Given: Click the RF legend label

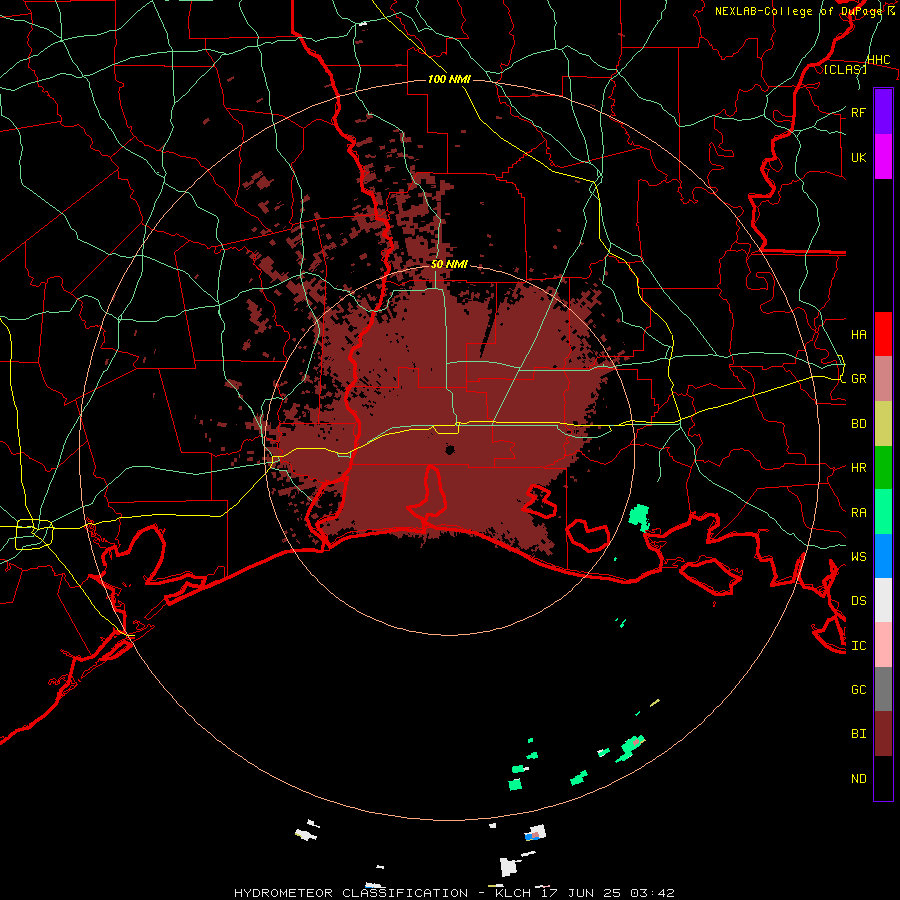Looking at the screenshot, I should click(858, 112).
